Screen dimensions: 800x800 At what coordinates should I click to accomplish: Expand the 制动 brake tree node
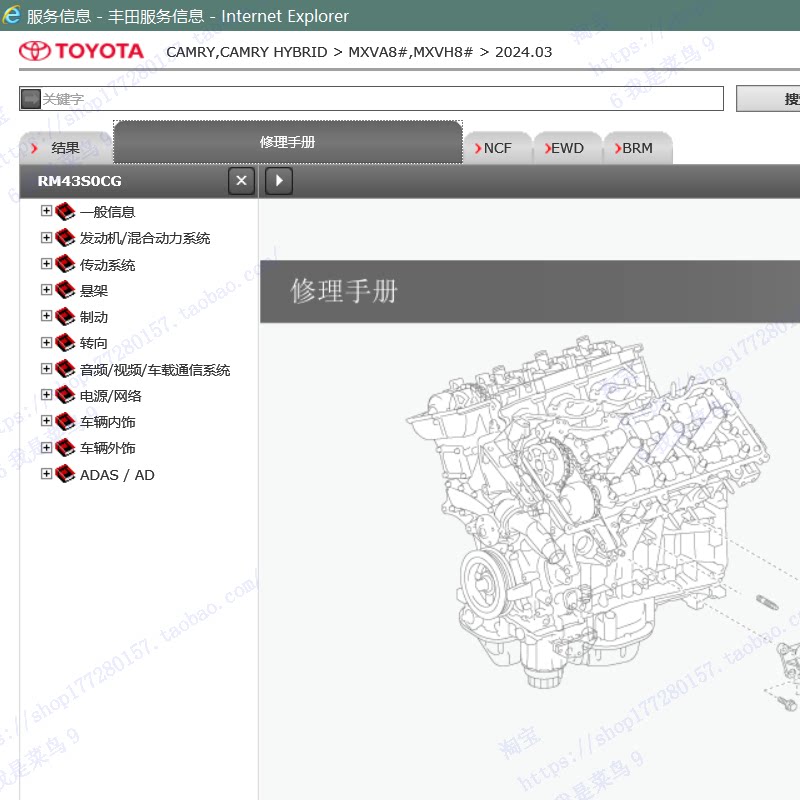pyautogui.click(x=46, y=316)
